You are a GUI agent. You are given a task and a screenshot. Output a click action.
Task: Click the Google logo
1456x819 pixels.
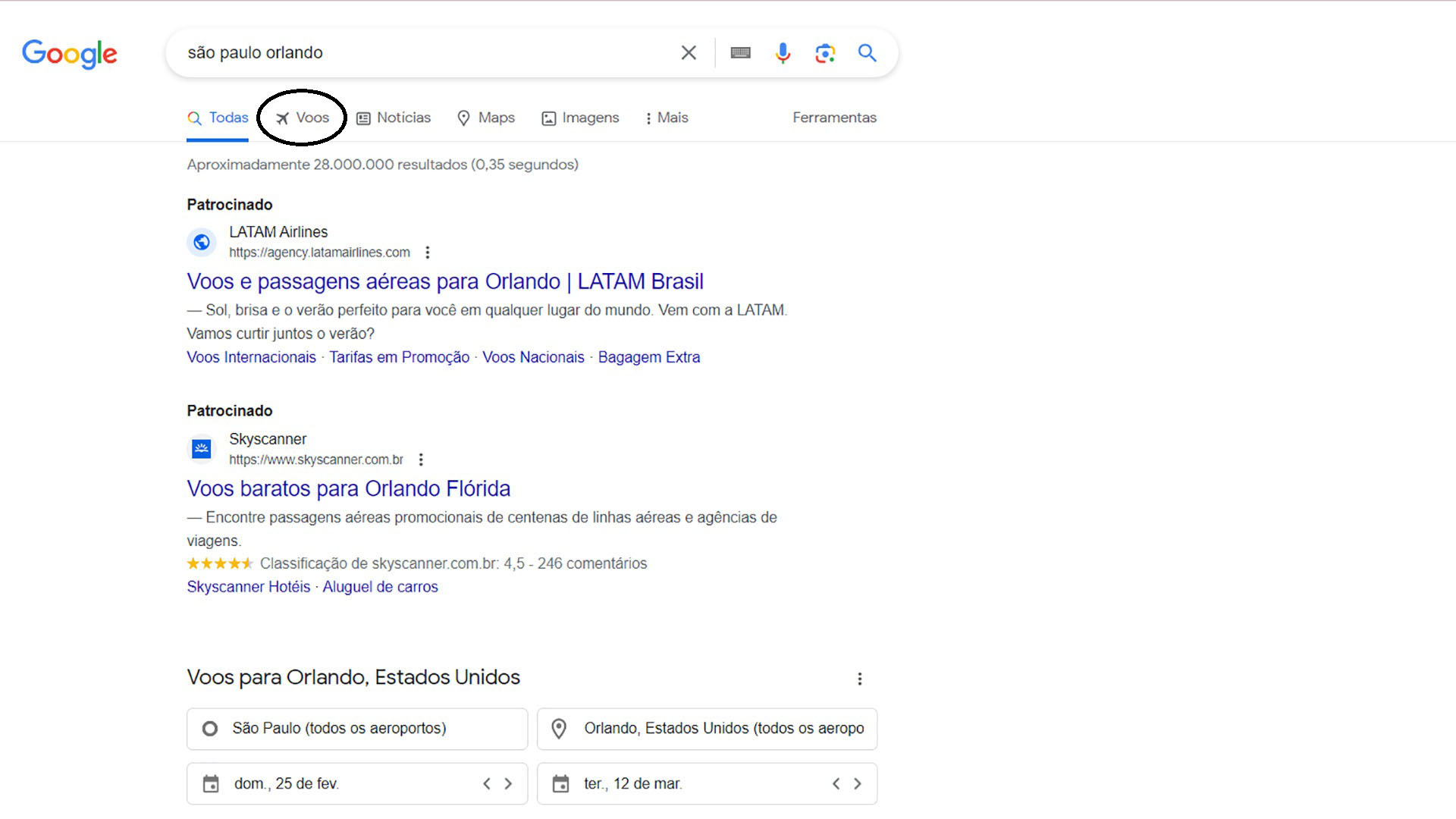pyautogui.click(x=69, y=54)
